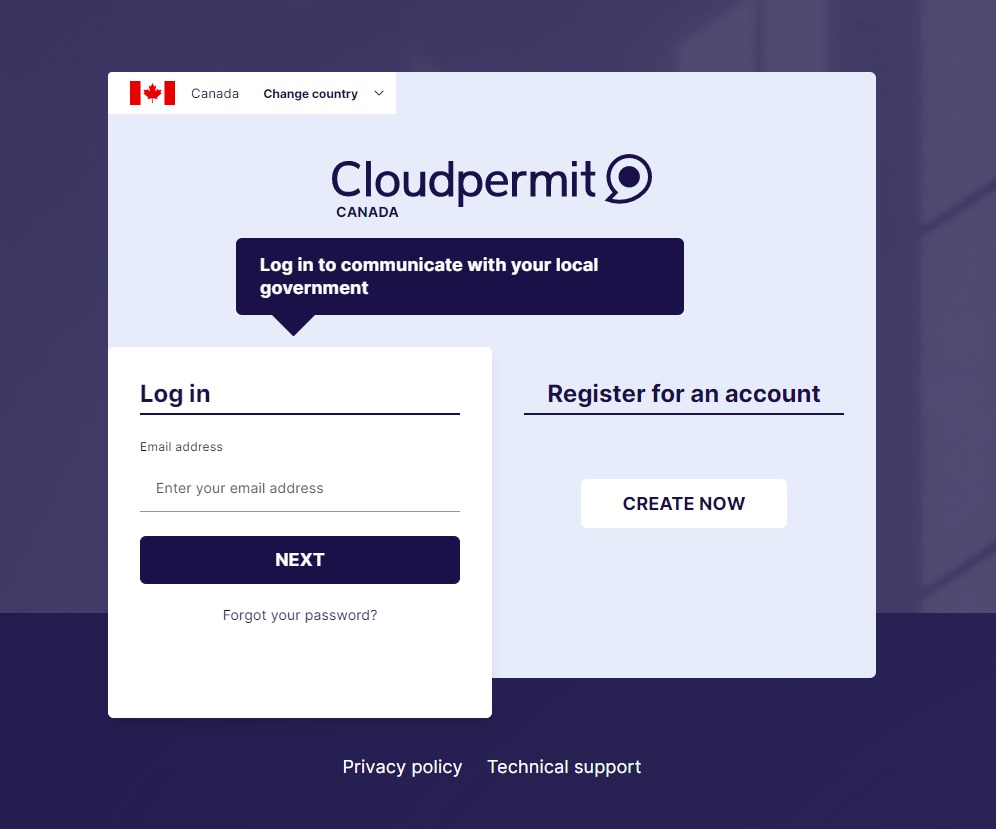
Task: Click the Enter your email address placeholder
Action: pos(239,488)
